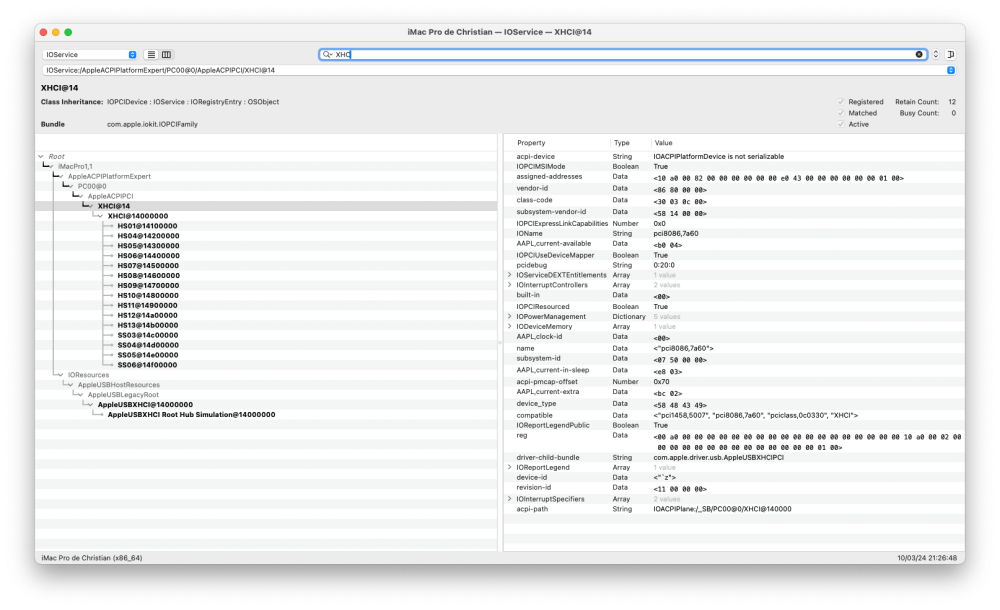Expand the IODeviceMemory array
This screenshot has width=1000, height=610.
pyautogui.click(x=510, y=327)
